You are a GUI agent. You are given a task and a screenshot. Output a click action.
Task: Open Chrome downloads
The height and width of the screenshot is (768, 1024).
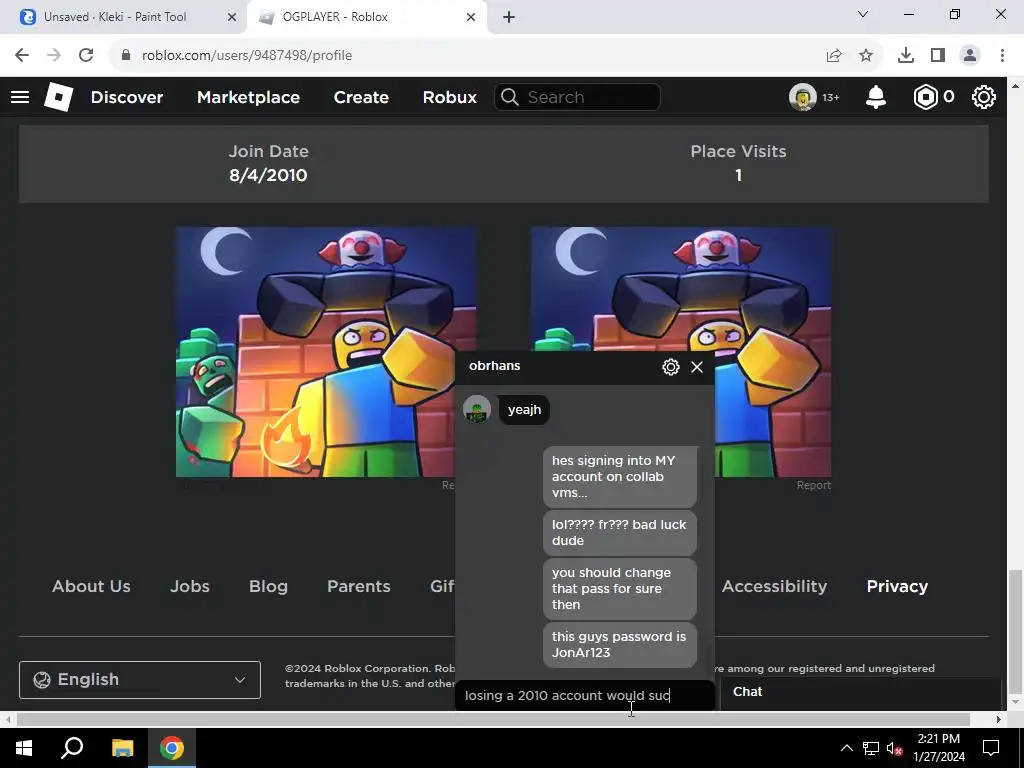(x=906, y=56)
